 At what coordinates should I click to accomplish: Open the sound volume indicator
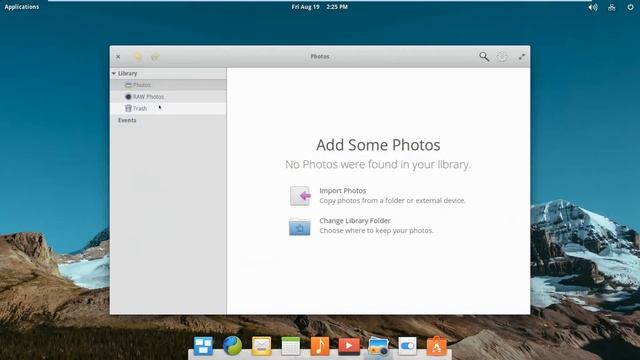tap(593, 7)
